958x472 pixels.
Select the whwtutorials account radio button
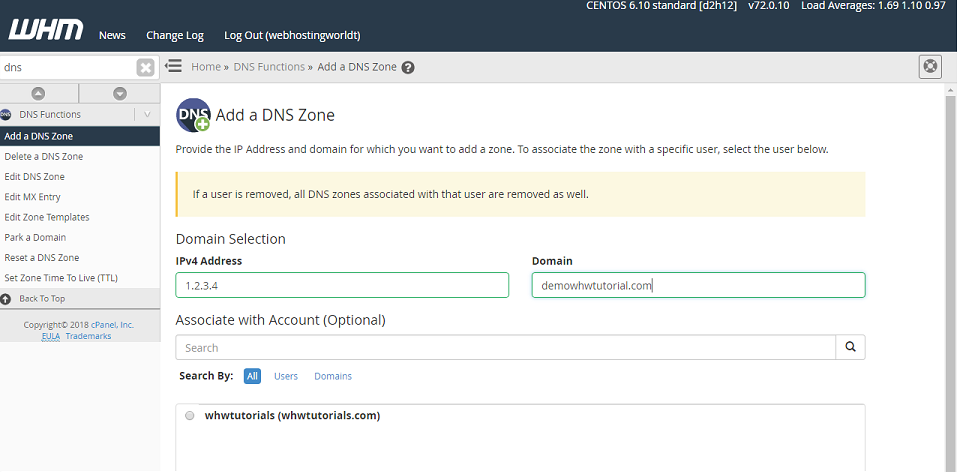190,416
